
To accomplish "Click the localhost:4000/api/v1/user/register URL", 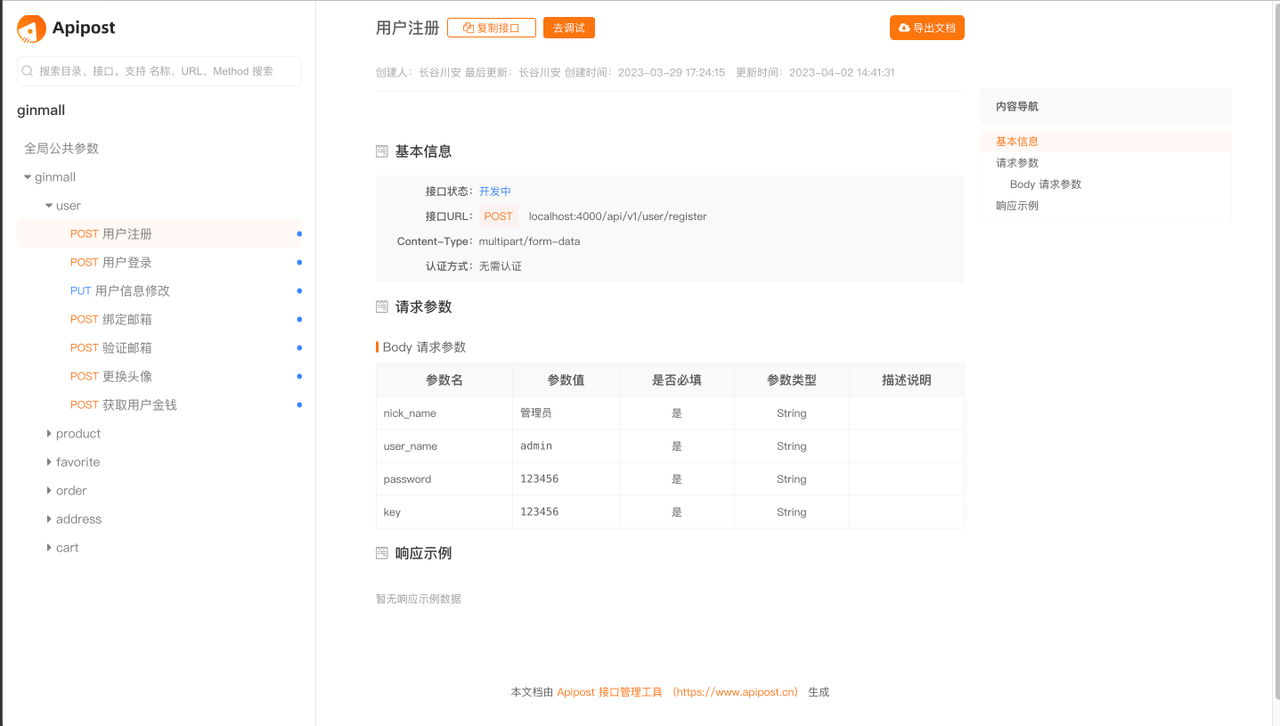I will point(617,216).
